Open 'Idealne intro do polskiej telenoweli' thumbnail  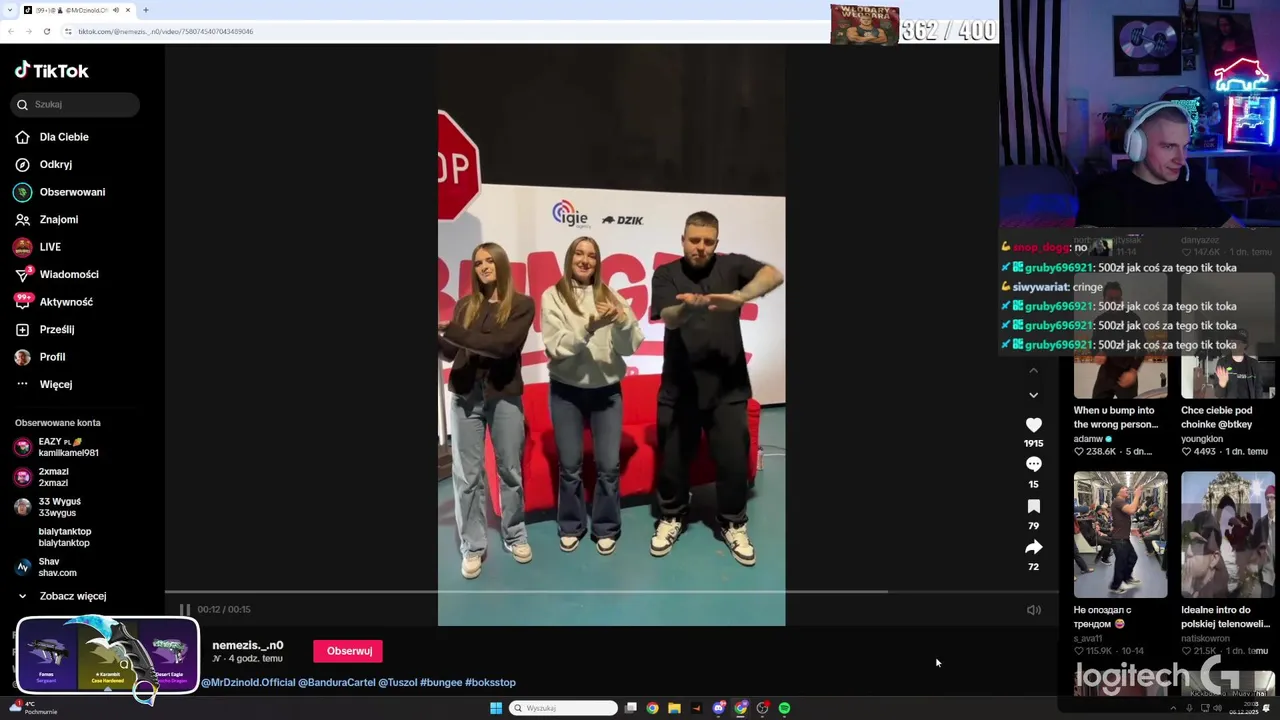click(x=1228, y=535)
